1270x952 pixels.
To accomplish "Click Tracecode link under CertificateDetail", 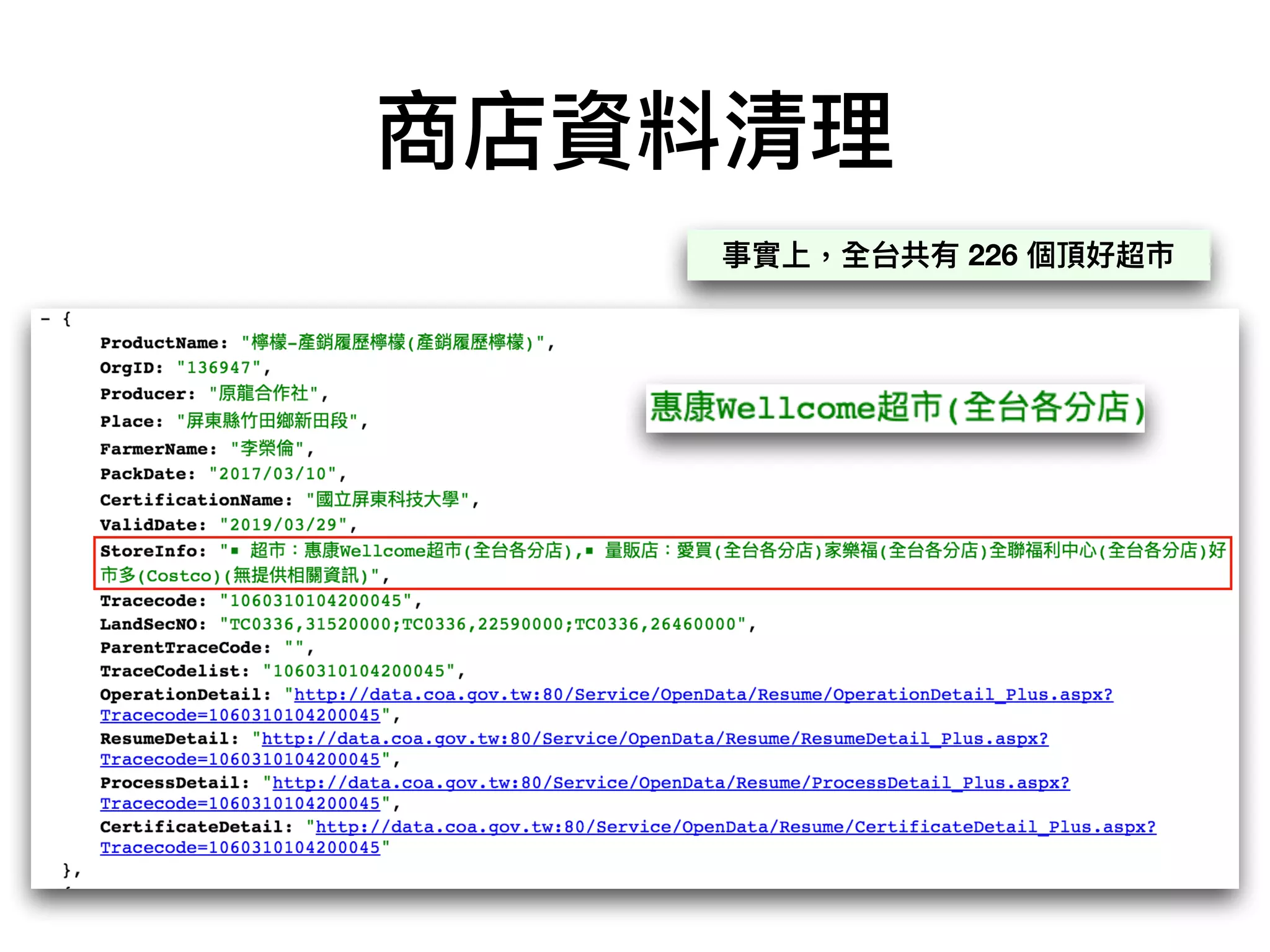I will tap(240, 848).
